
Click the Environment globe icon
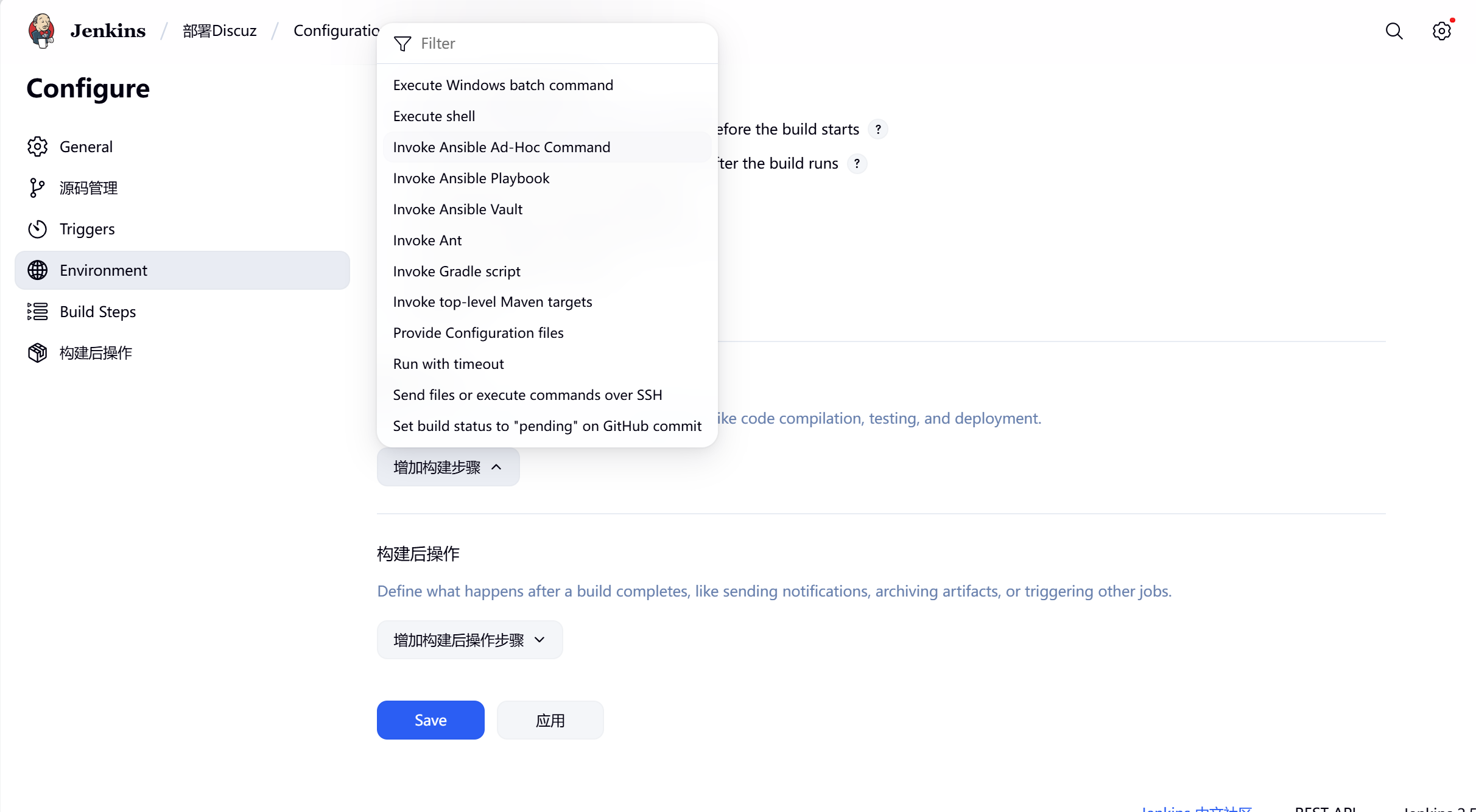click(x=37, y=270)
